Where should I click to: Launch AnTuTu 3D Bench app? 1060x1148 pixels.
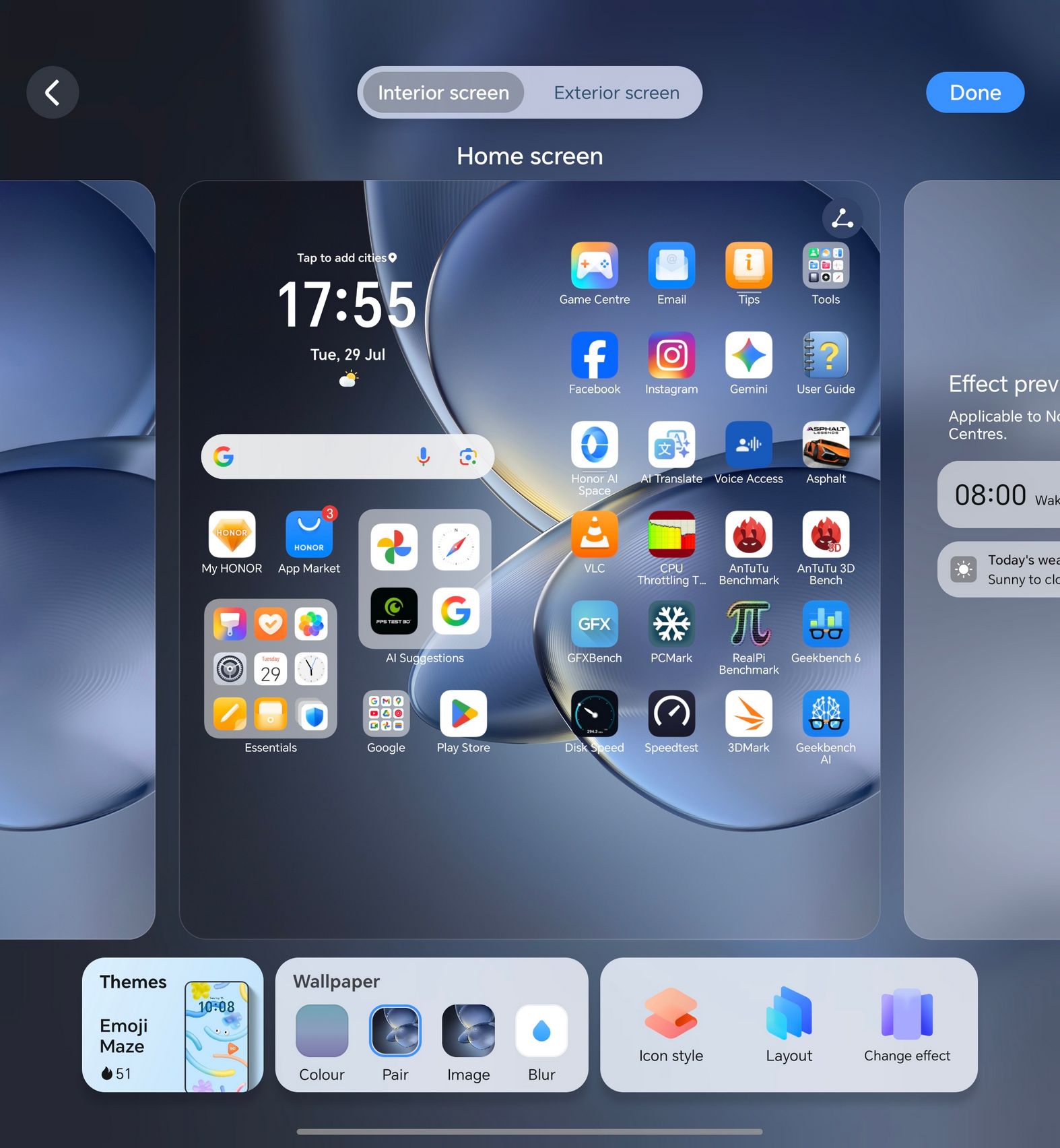point(826,534)
